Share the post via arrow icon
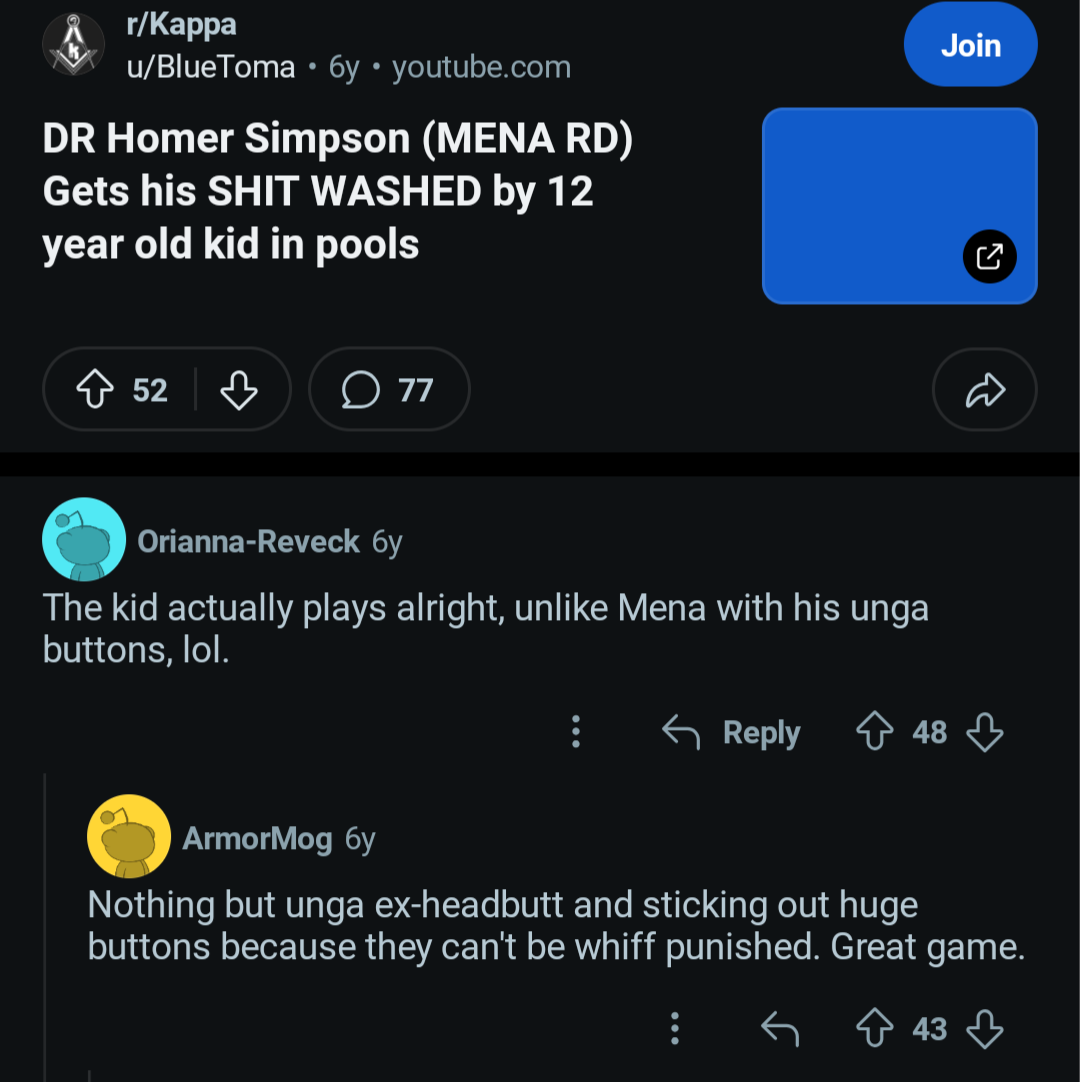This screenshot has height=1082, width=1080. pos(984,390)
